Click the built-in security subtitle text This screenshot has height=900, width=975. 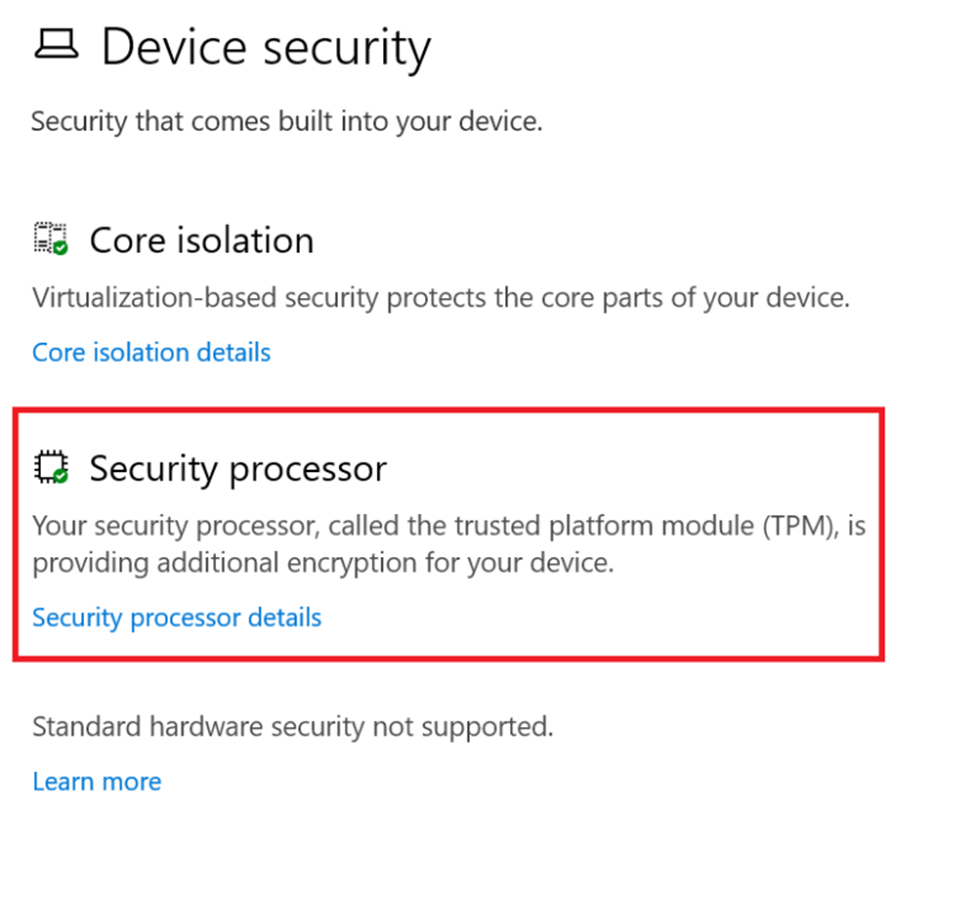point(287,121)
